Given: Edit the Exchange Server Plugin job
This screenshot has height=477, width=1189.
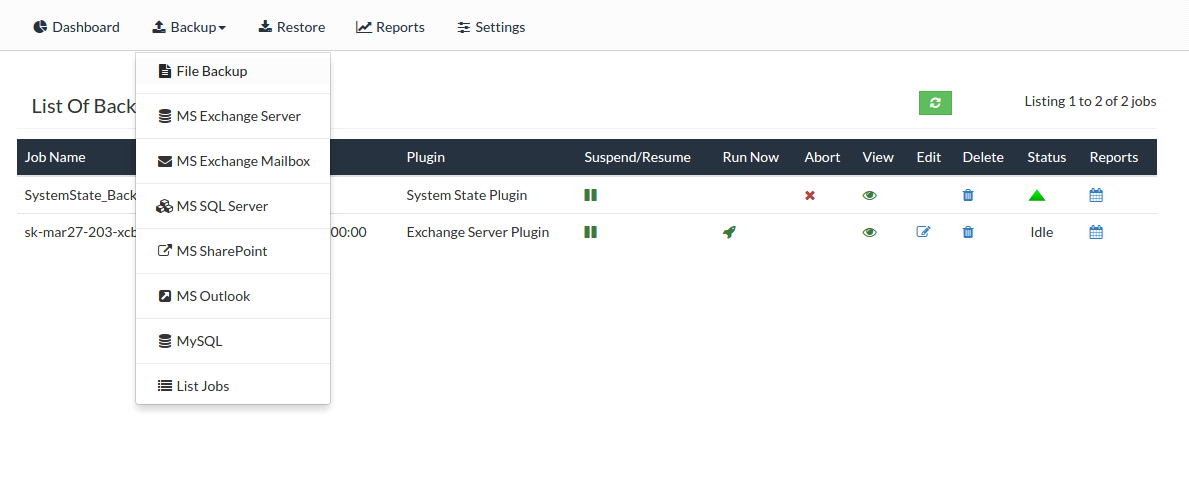Looking at the screenshot, I should (x=923, y=232).
